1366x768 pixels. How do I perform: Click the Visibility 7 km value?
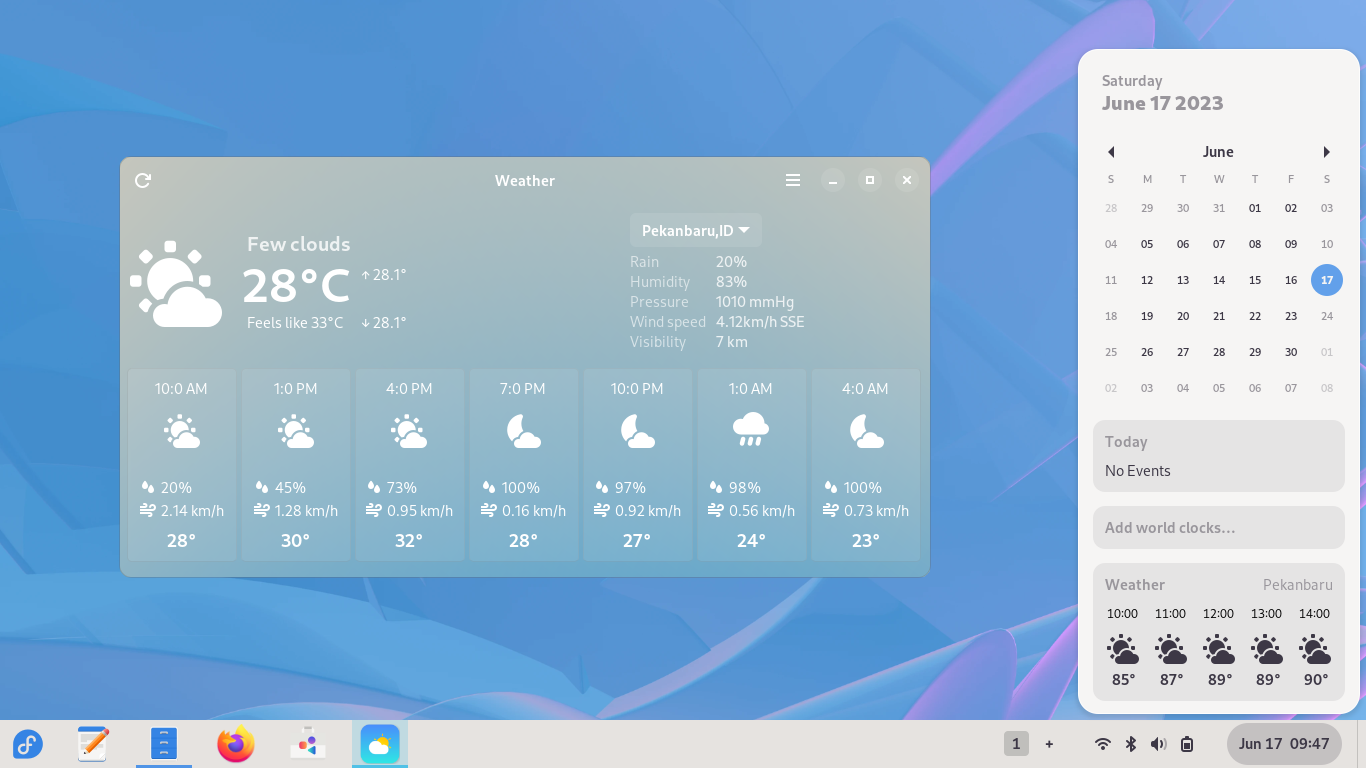[x=732, y=342]
